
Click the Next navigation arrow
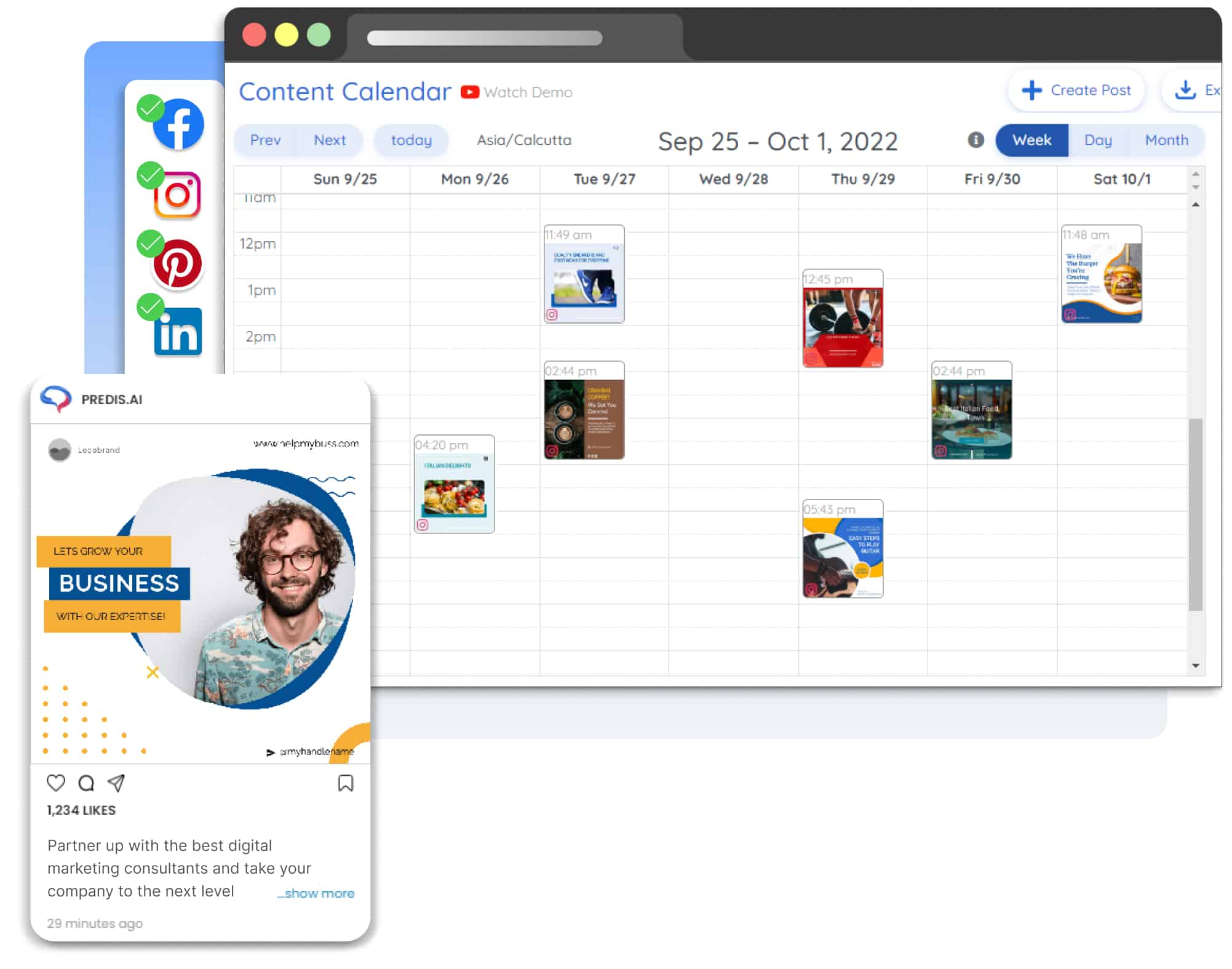pos(328,139)
